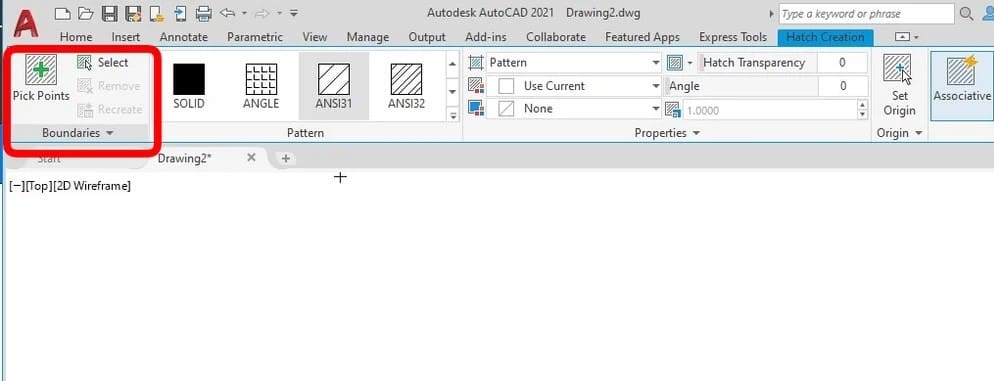Viewport: 994px width, 381px height.
Task: Click the Save icon in quick access toolbar
Action: (x=109, y=13)
